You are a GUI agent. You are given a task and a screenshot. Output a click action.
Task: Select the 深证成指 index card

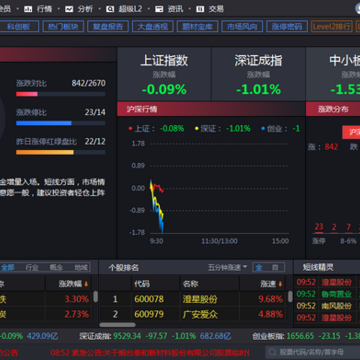[258, 74]
